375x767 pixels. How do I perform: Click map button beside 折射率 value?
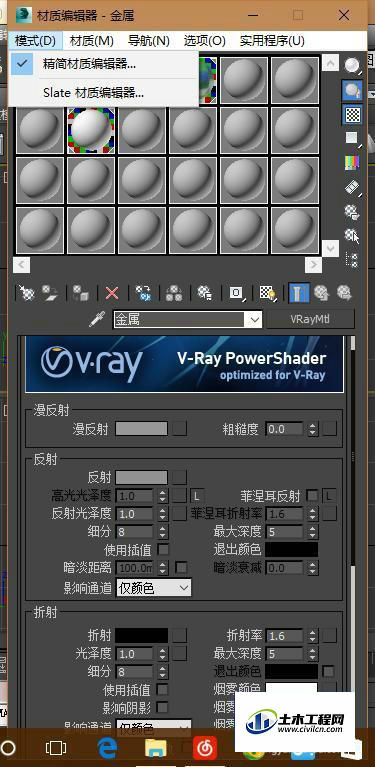click(x=330, y=636)
